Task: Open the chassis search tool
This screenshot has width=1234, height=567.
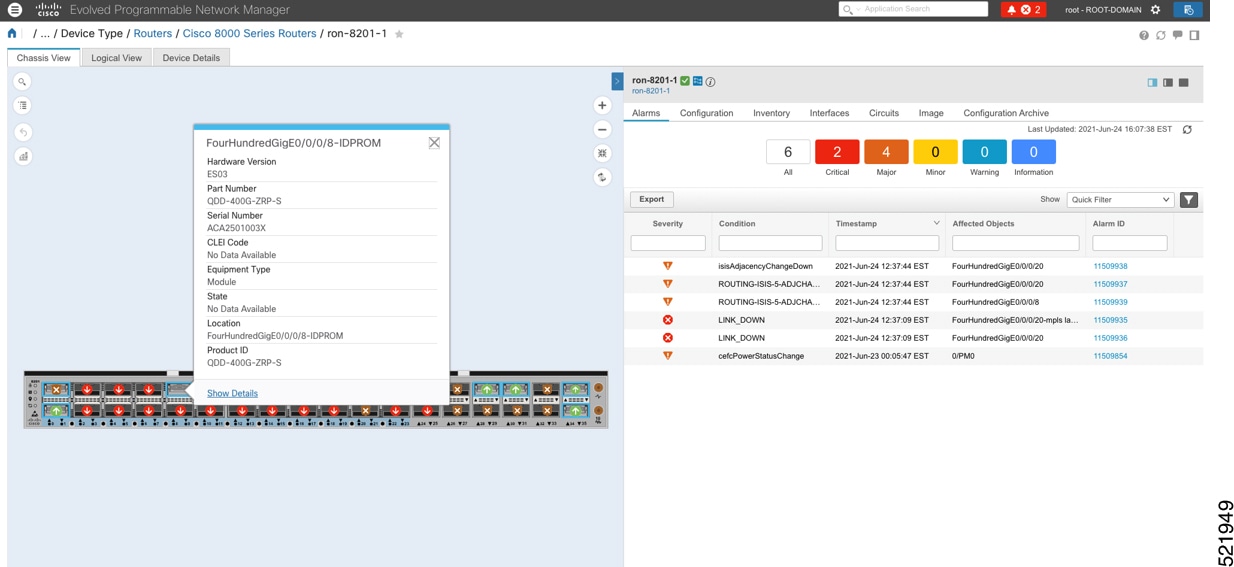Action: [22, 82]
